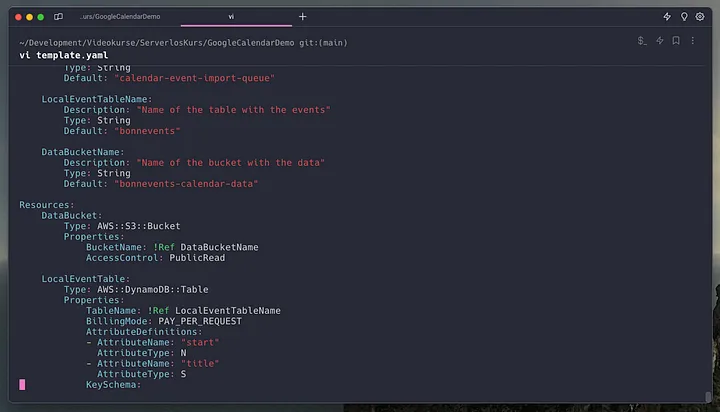720x412 pixels.
Task: Place cursor on 'BillingMode: PAY_PER_REQUEST' line
Action: 164,321
